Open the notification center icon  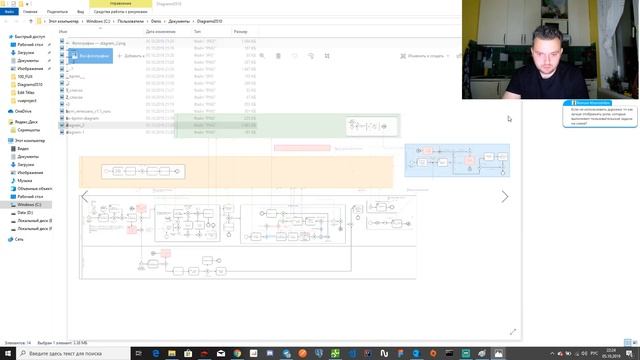pyautogui.click(x=629, y=353)
